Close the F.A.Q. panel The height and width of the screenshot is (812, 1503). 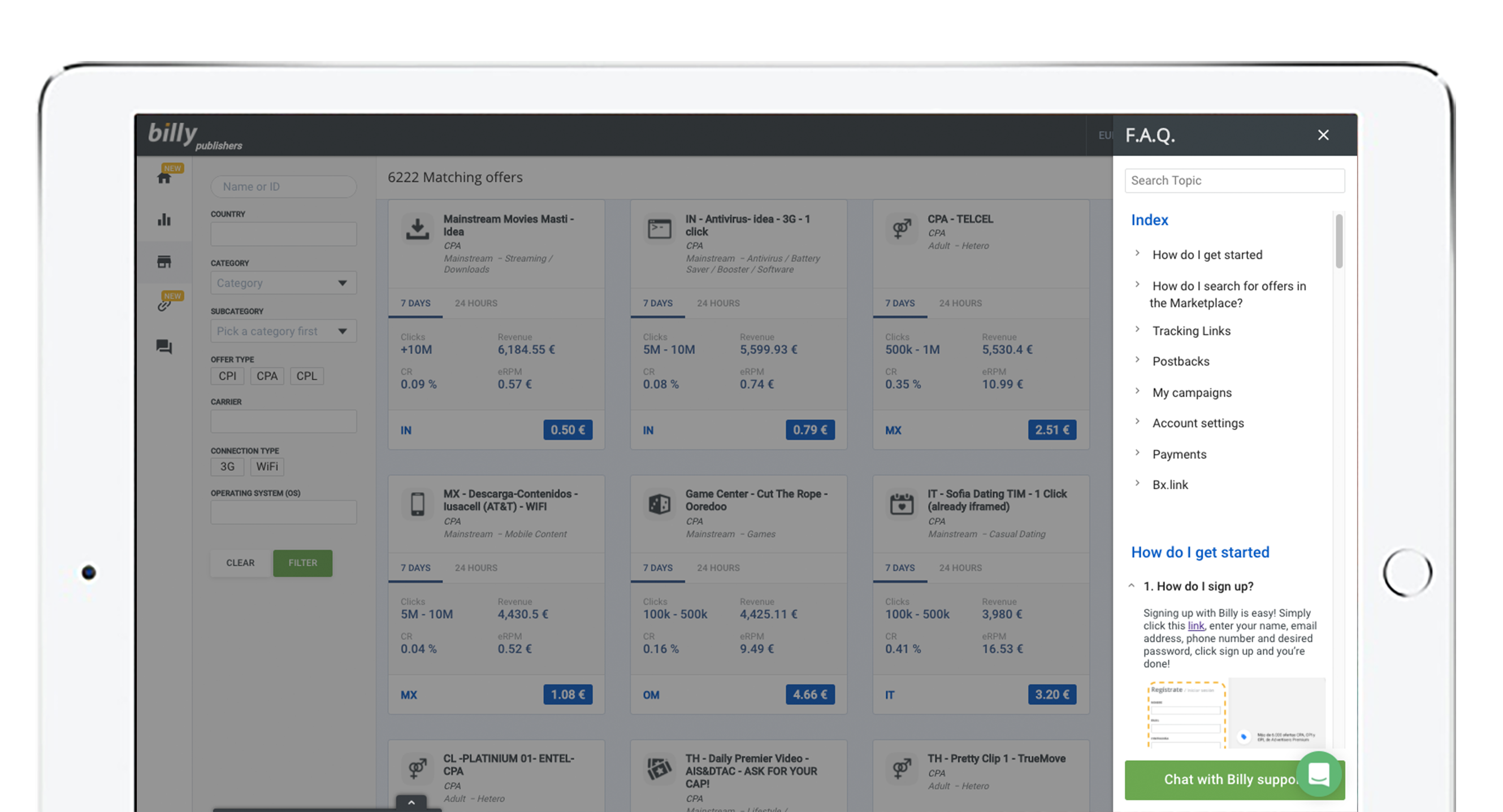[x=1323, y=134]
